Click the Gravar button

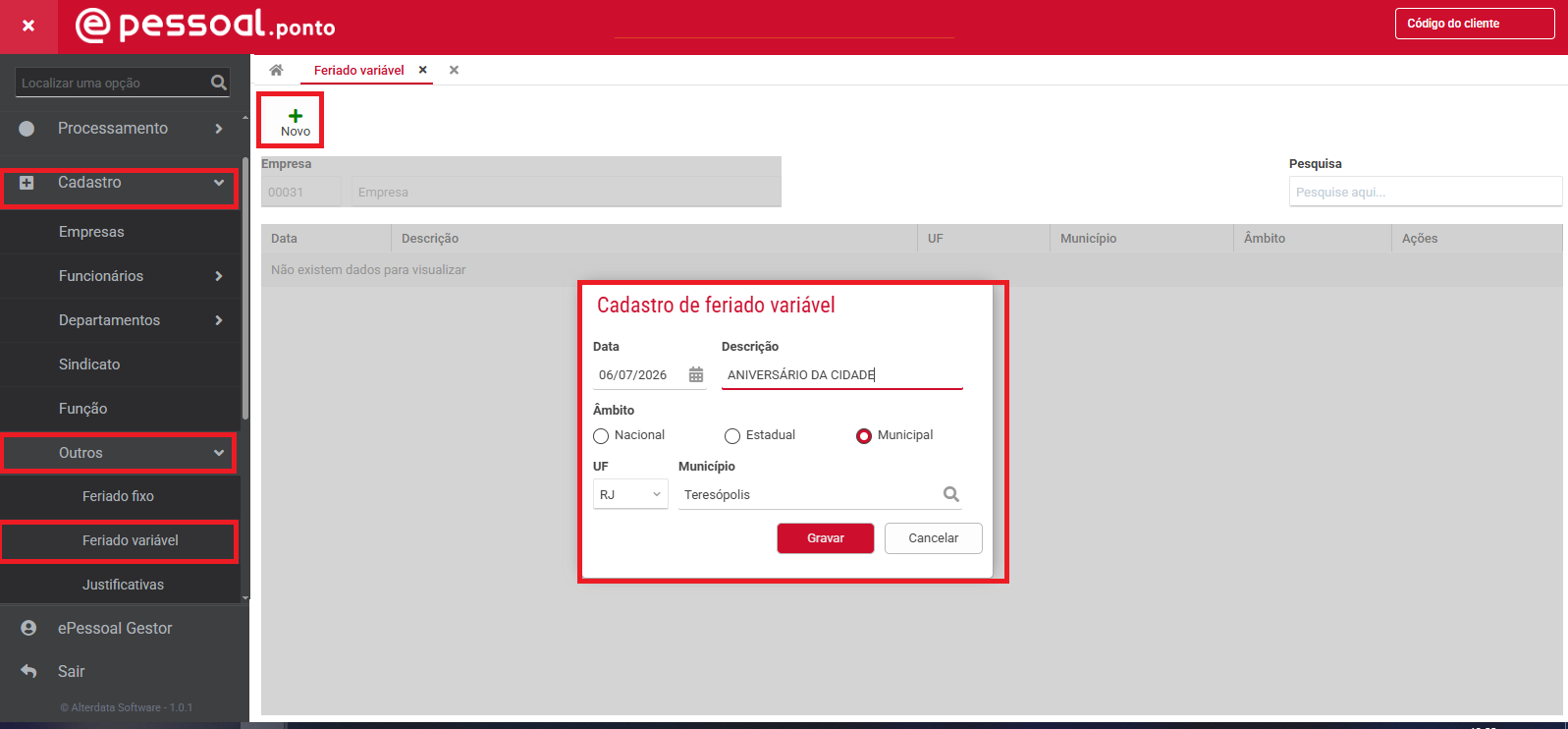tap(826, 538)
